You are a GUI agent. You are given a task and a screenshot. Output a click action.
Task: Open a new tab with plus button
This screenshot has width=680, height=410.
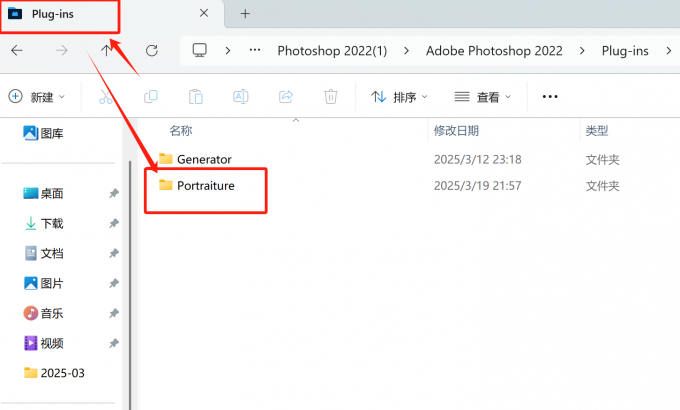[x=245, y=14]
